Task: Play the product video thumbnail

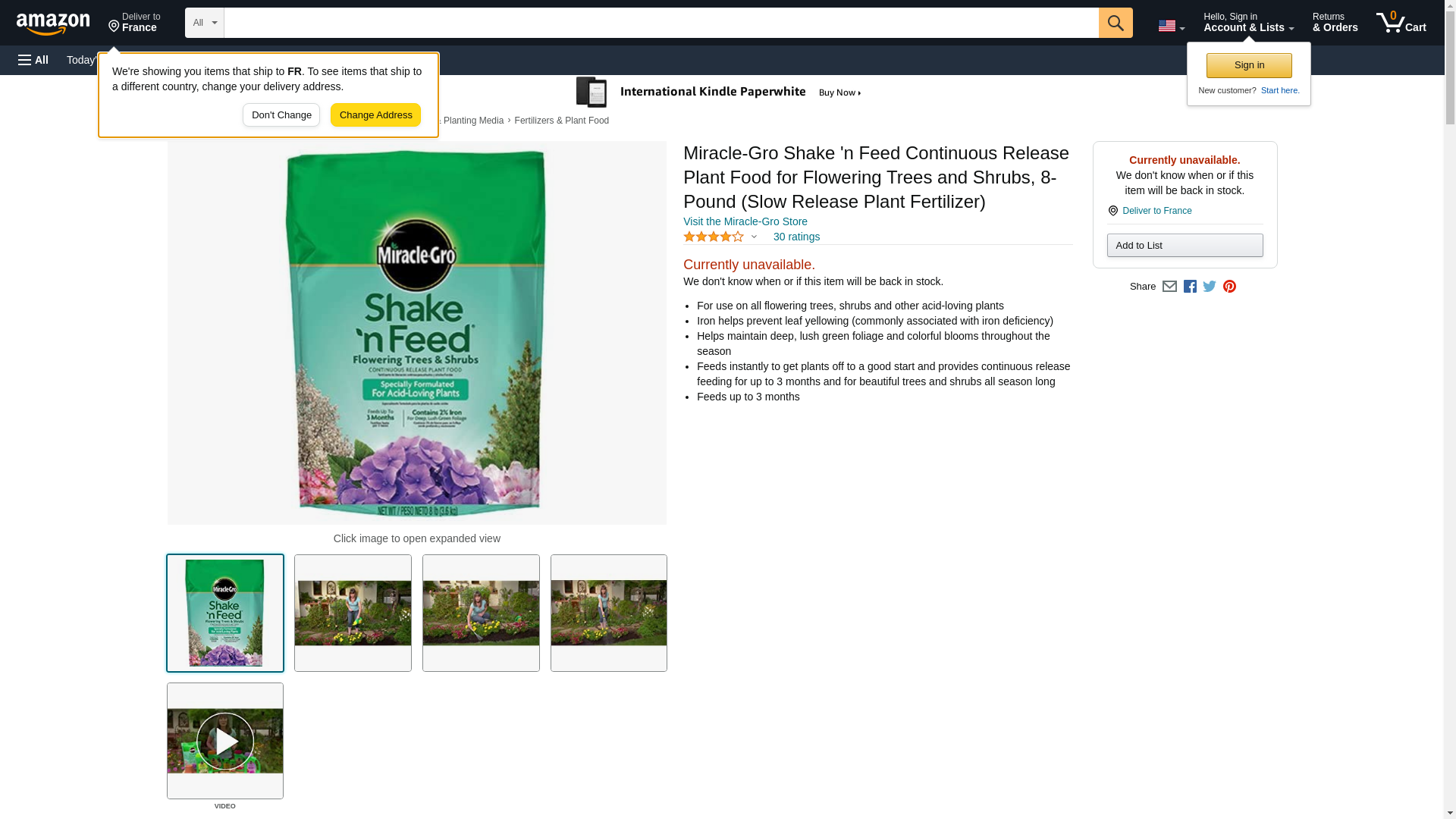Action: tap(225, 741)
